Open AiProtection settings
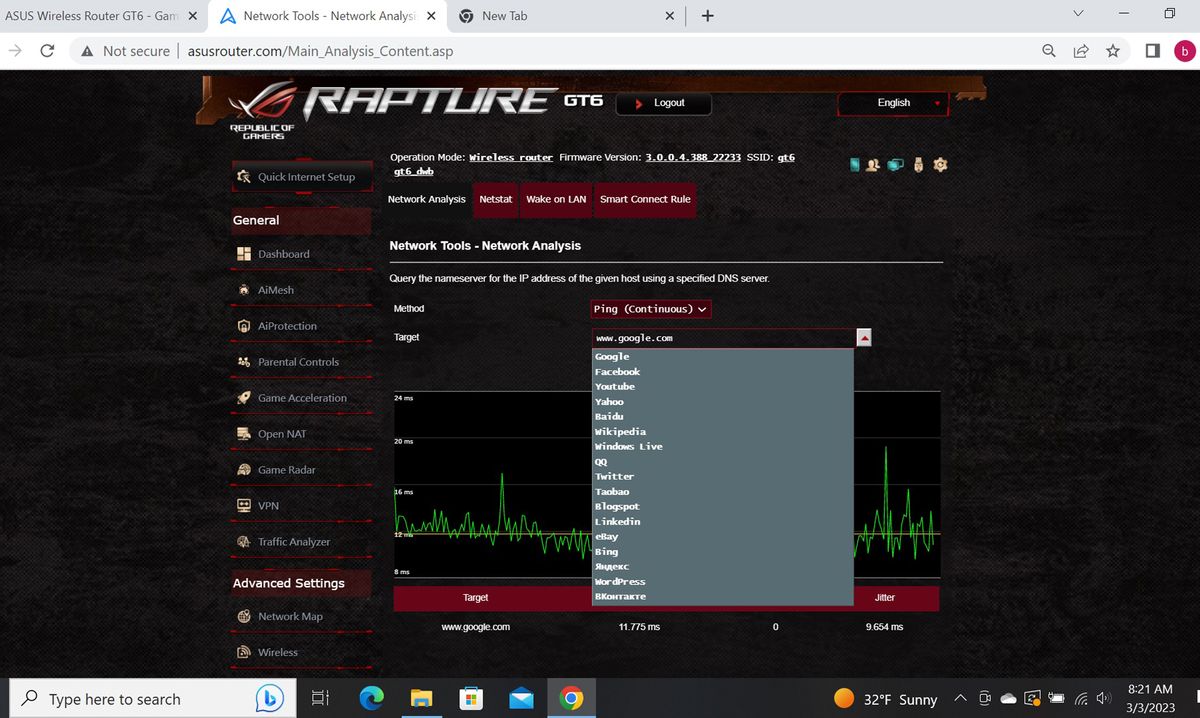Image resolution: width=1200 pixels, height=718 pixels. point(286,325)
